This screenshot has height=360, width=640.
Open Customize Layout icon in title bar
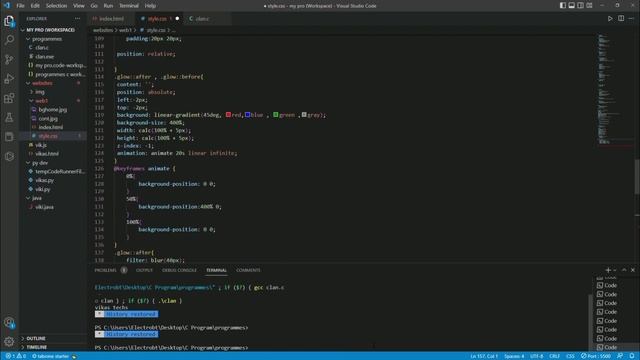point(589,6)
